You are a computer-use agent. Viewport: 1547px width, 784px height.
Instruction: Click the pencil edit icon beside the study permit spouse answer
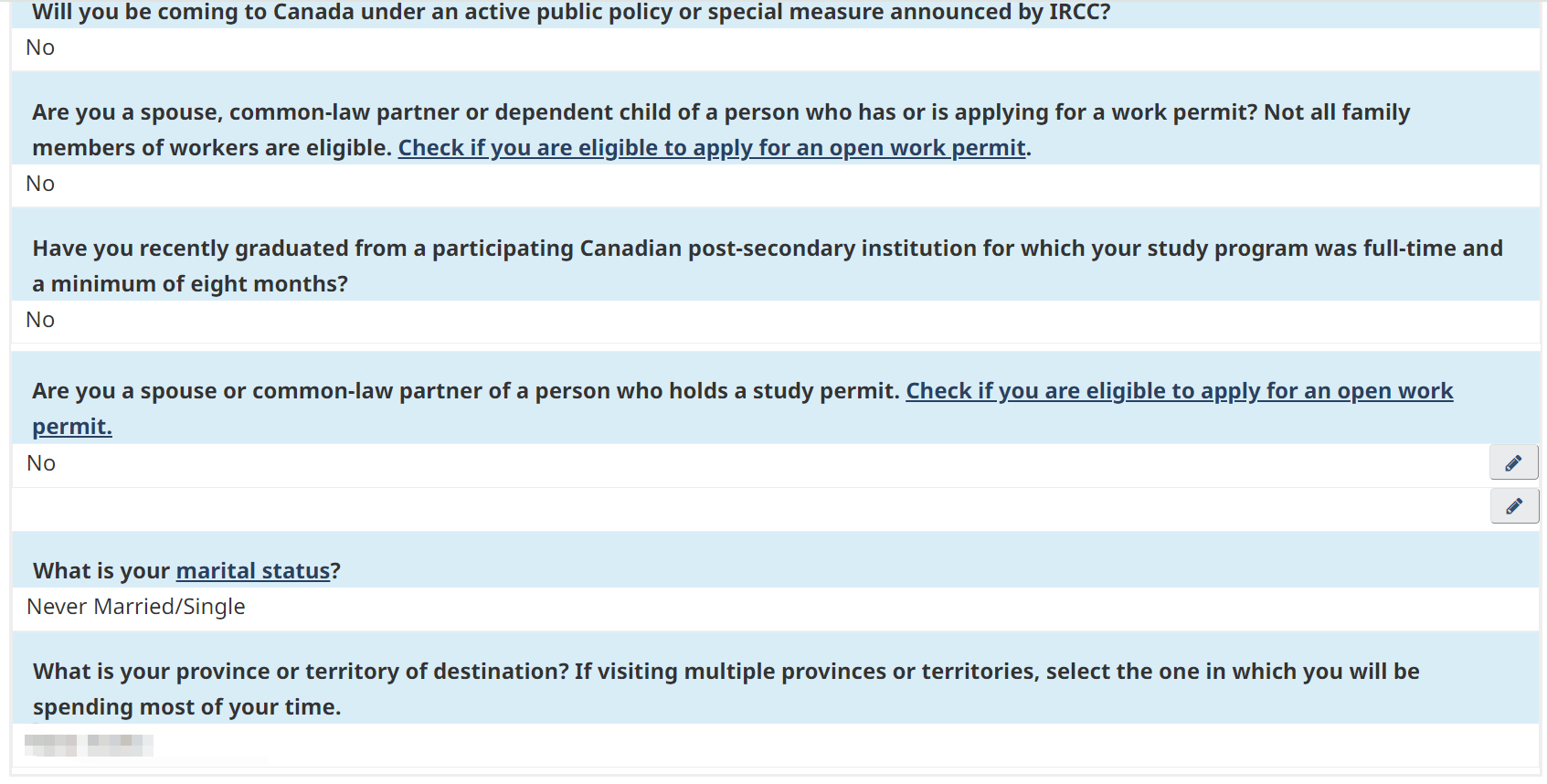pyautogui.click(x=1513, y=463)
